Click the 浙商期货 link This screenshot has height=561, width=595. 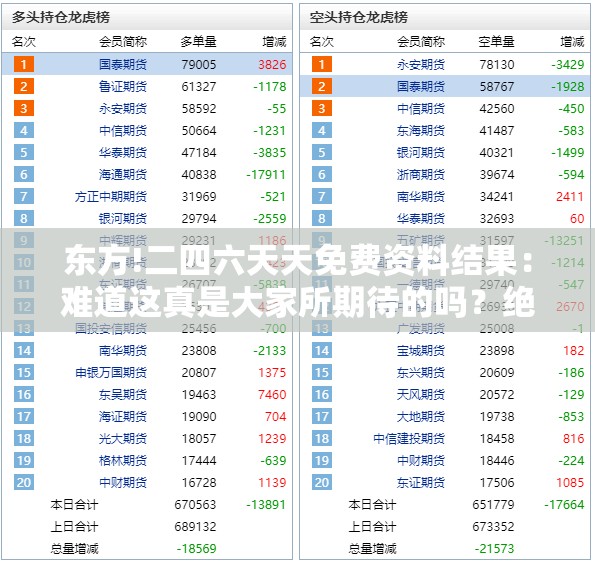coord(420,174)
